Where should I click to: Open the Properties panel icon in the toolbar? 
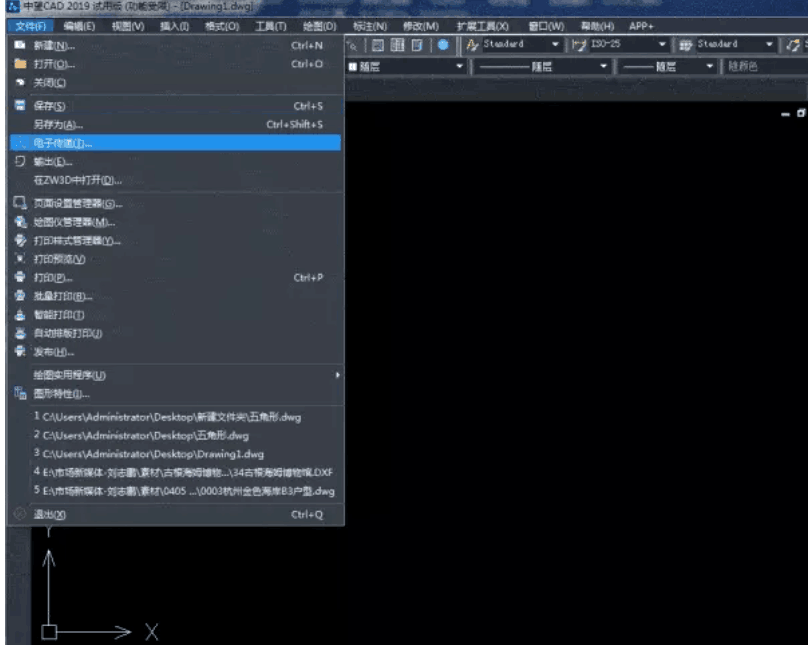pyautogui.click(x=378, y=45)
